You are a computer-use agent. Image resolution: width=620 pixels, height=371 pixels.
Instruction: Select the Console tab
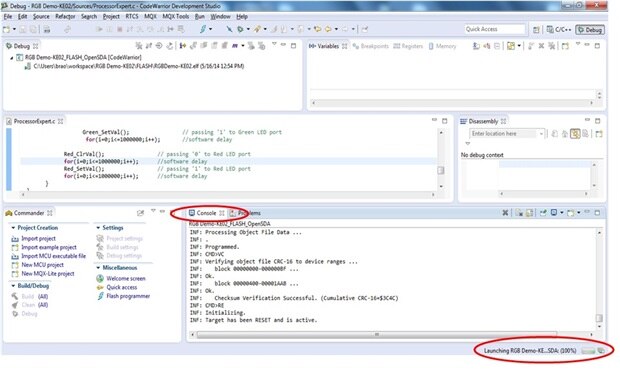(x=206, y=213)
